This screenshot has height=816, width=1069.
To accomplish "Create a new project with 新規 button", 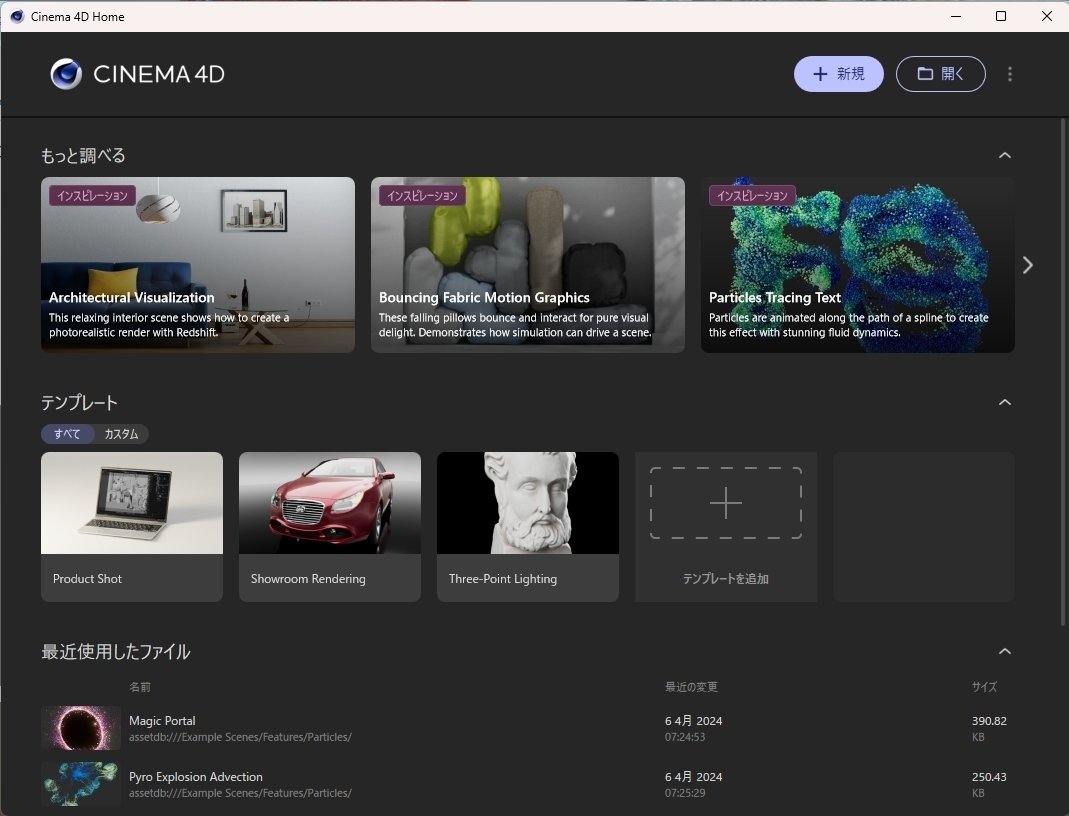I will coord(839,74).
